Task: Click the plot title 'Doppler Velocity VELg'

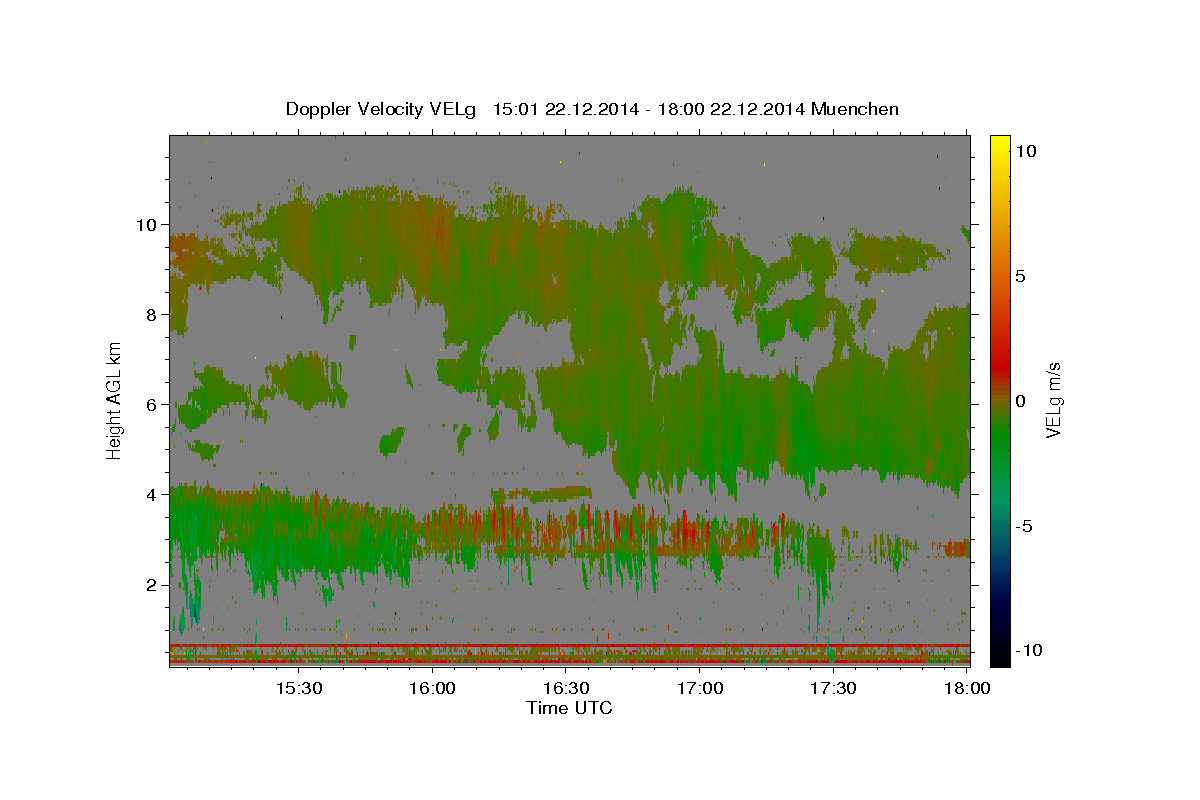Action: point(383,109)
